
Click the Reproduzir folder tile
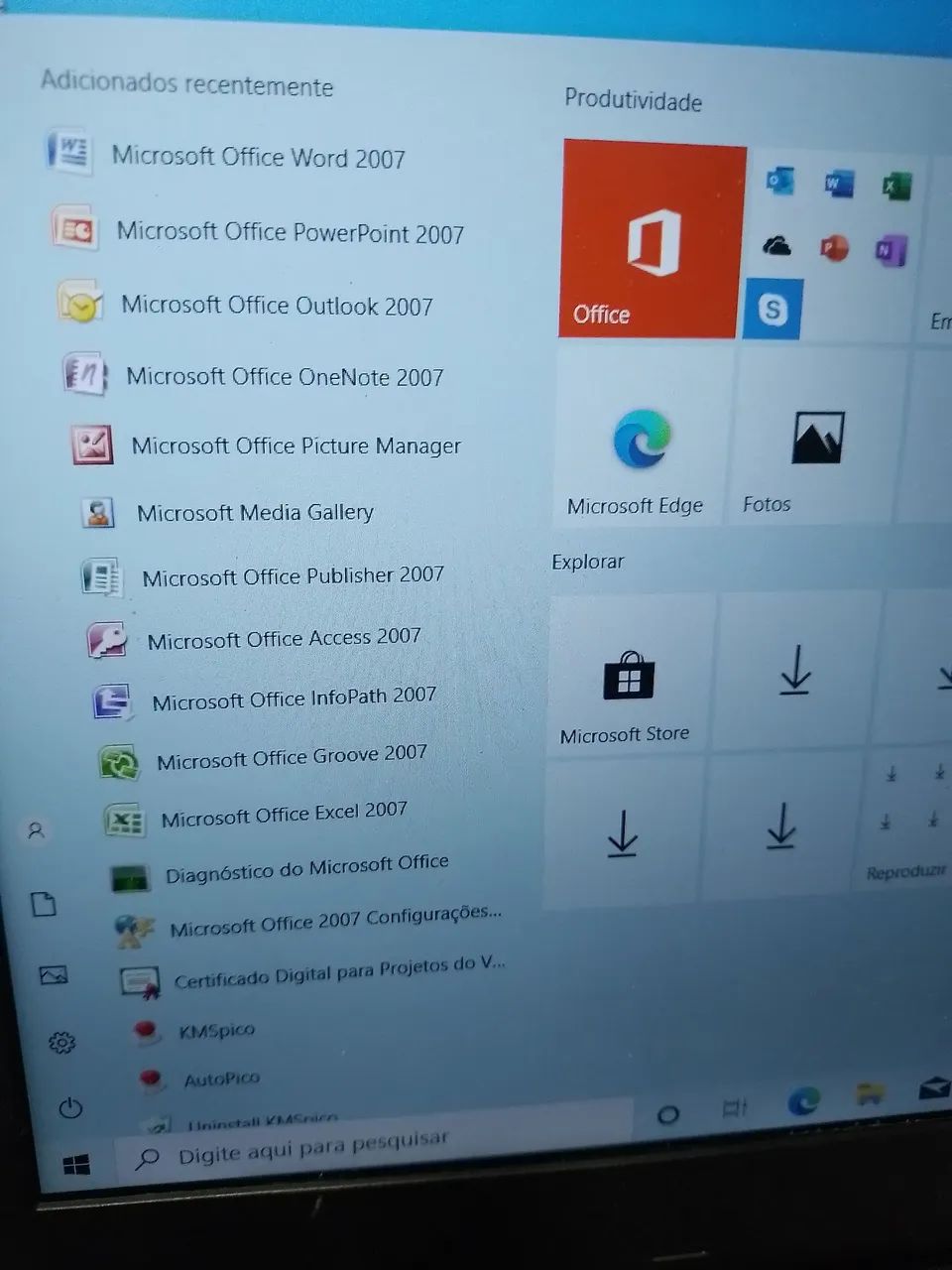pyautogui.click(x=904, y=820)
